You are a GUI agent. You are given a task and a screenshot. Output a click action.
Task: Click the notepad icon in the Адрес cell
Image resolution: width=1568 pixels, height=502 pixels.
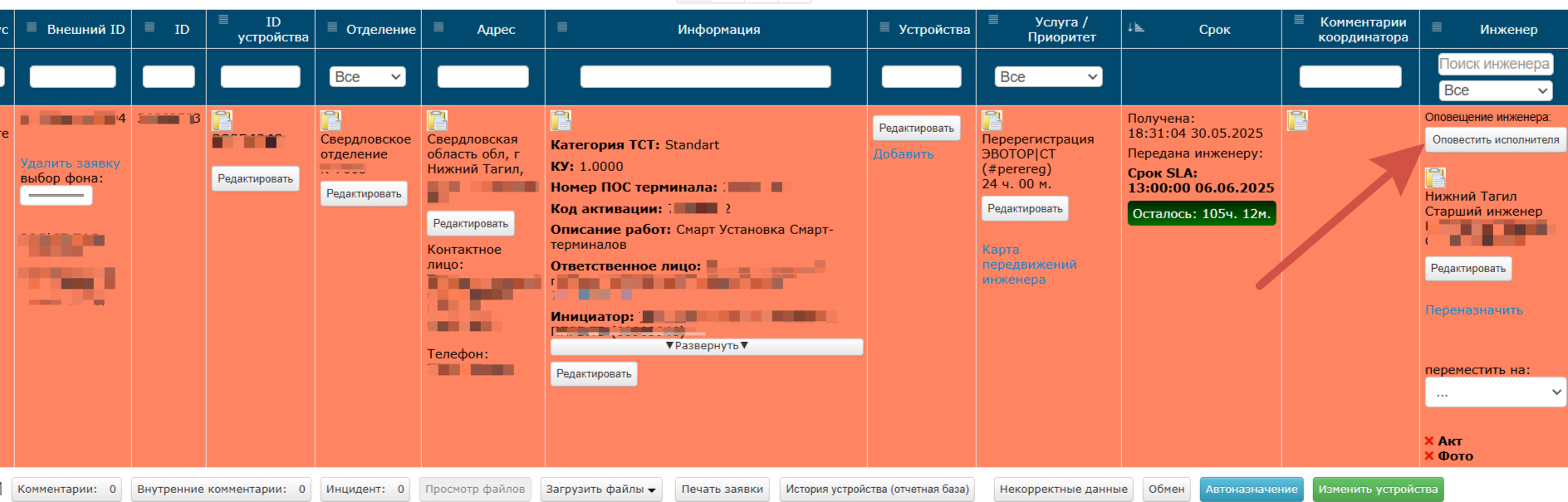pyautogui.click(x=437, y=121)
